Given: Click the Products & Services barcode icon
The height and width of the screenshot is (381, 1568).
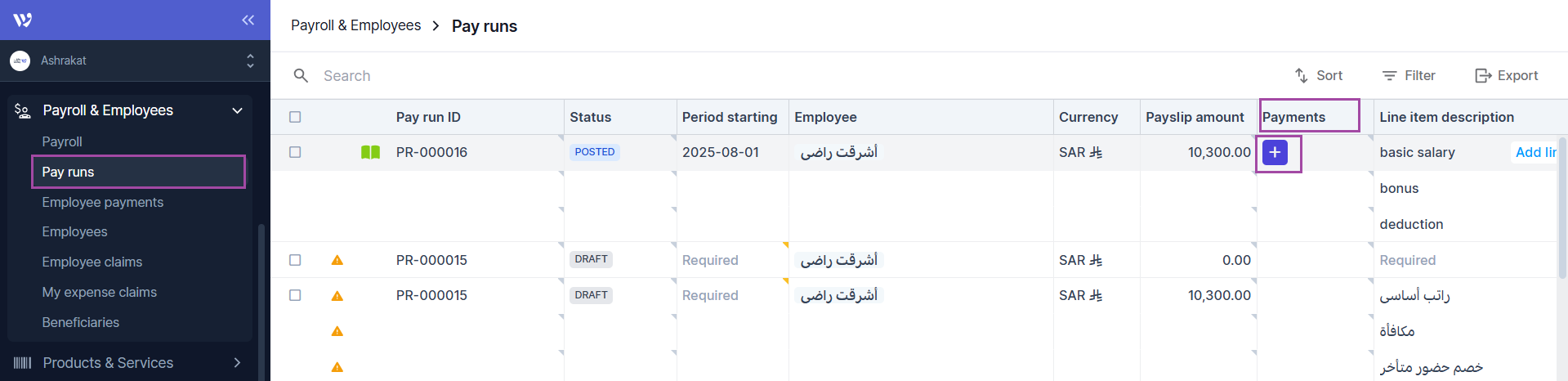Looking at the screenshot, I should [23, 362].
